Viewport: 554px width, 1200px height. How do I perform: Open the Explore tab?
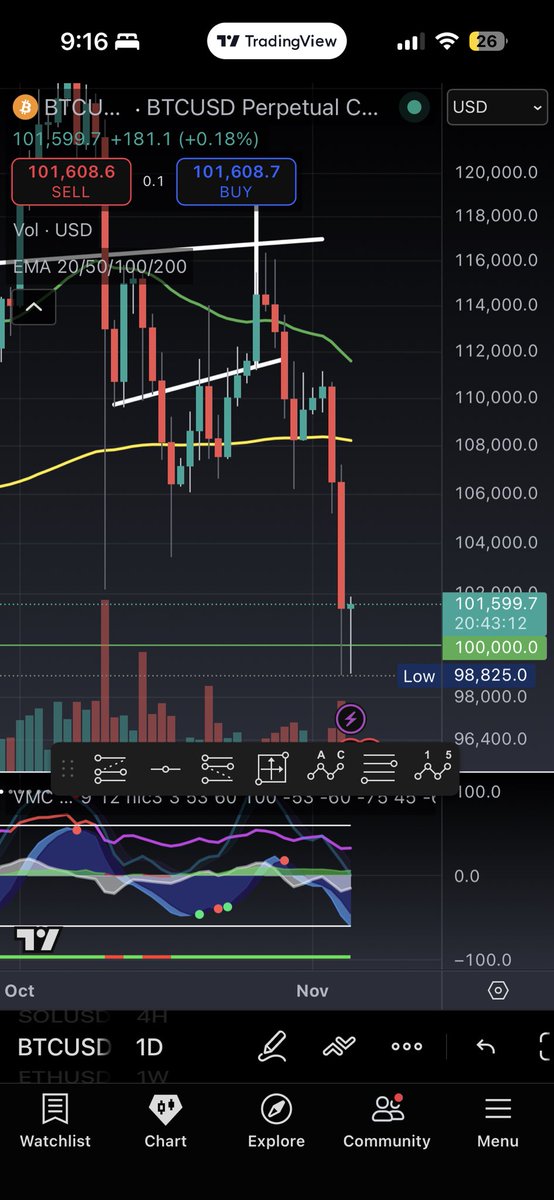click(276, 1120)
